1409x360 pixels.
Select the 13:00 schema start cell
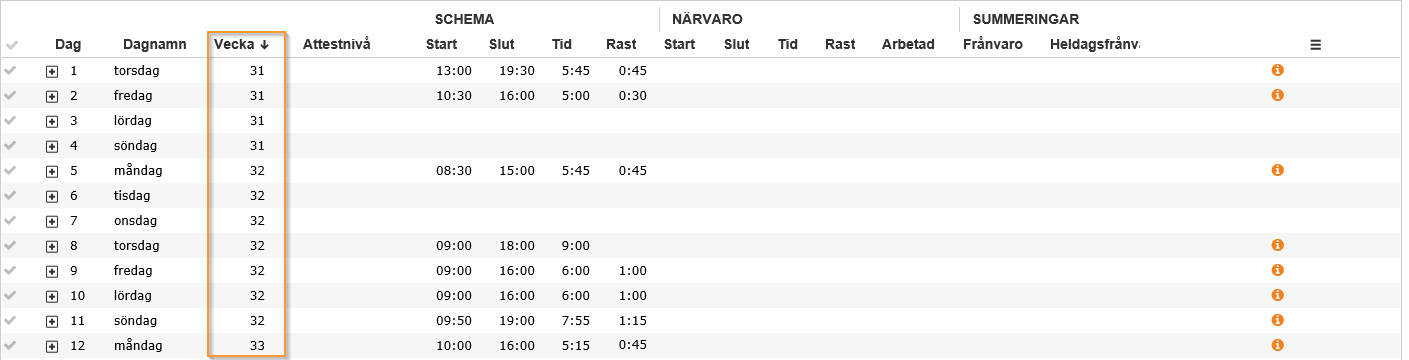(454, 70)
